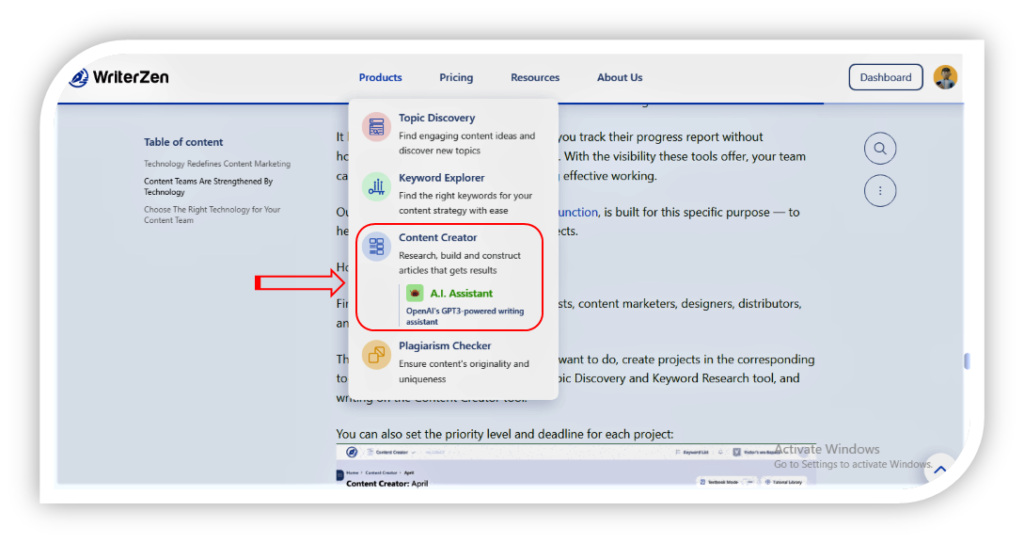This screenshot has height=543, width=1024.
Task: Click 'Research, build and construct' description
Action: (460, 263)
